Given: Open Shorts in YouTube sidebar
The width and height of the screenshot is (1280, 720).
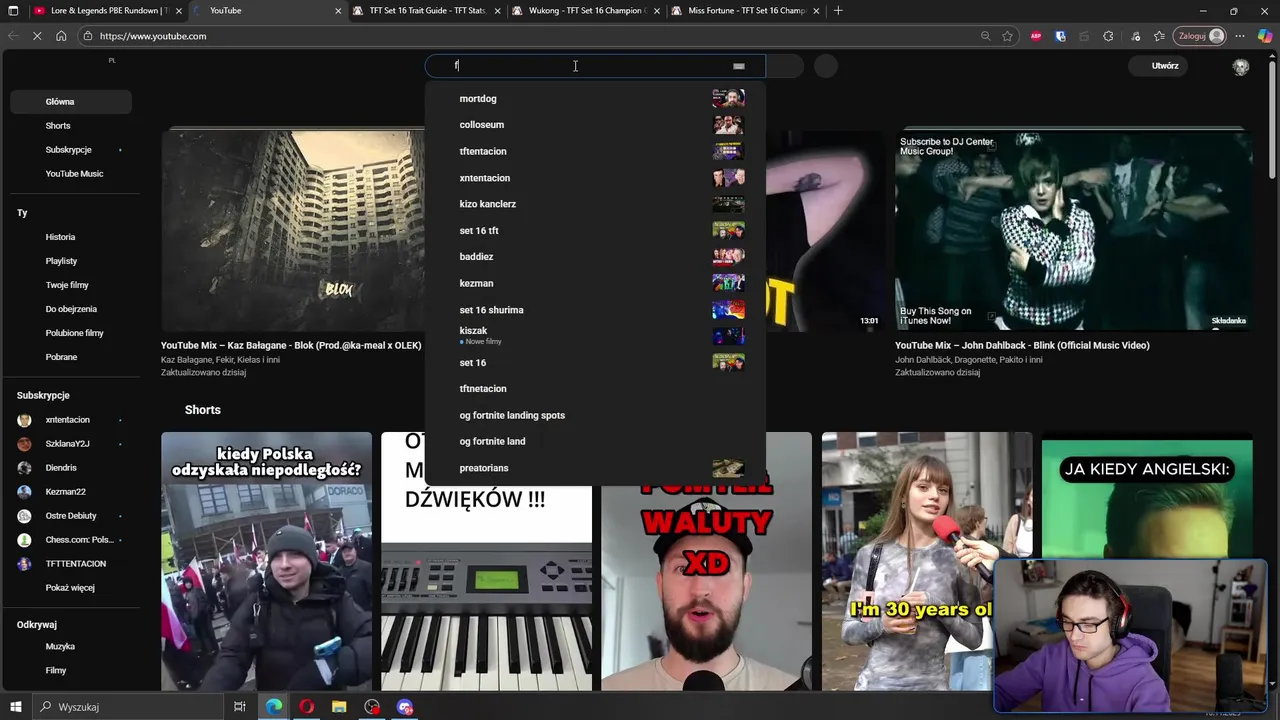Looking at the screenshot, I should (70, 126).
